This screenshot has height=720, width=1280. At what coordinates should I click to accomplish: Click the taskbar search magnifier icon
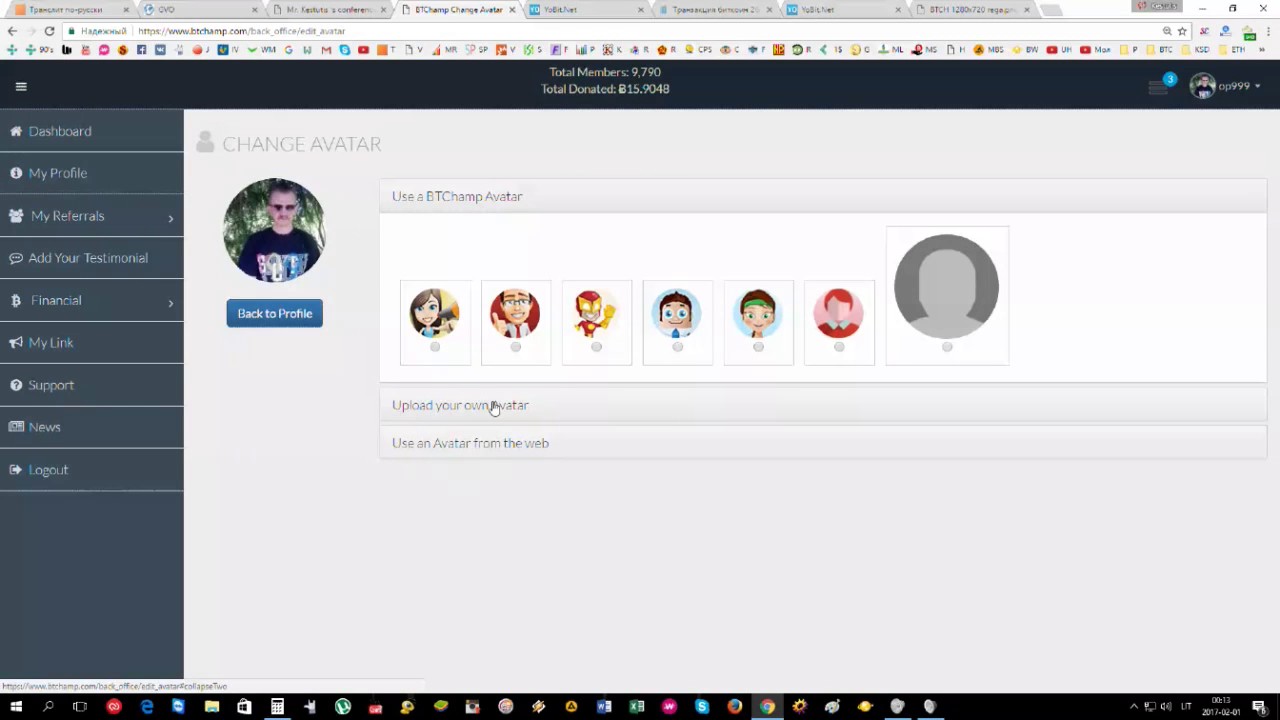(48, 707)
